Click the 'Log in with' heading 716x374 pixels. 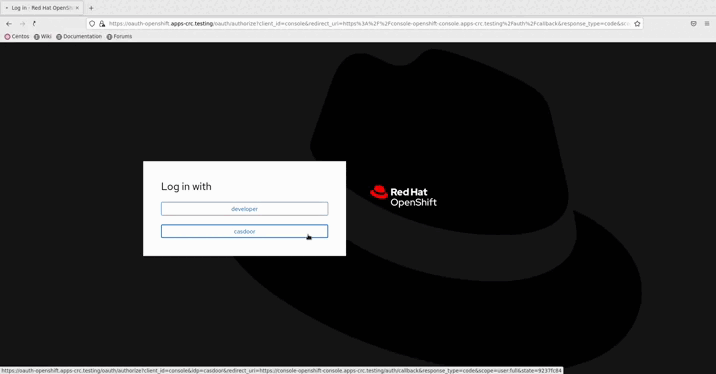pyautogui.click(x=186, y=186)
